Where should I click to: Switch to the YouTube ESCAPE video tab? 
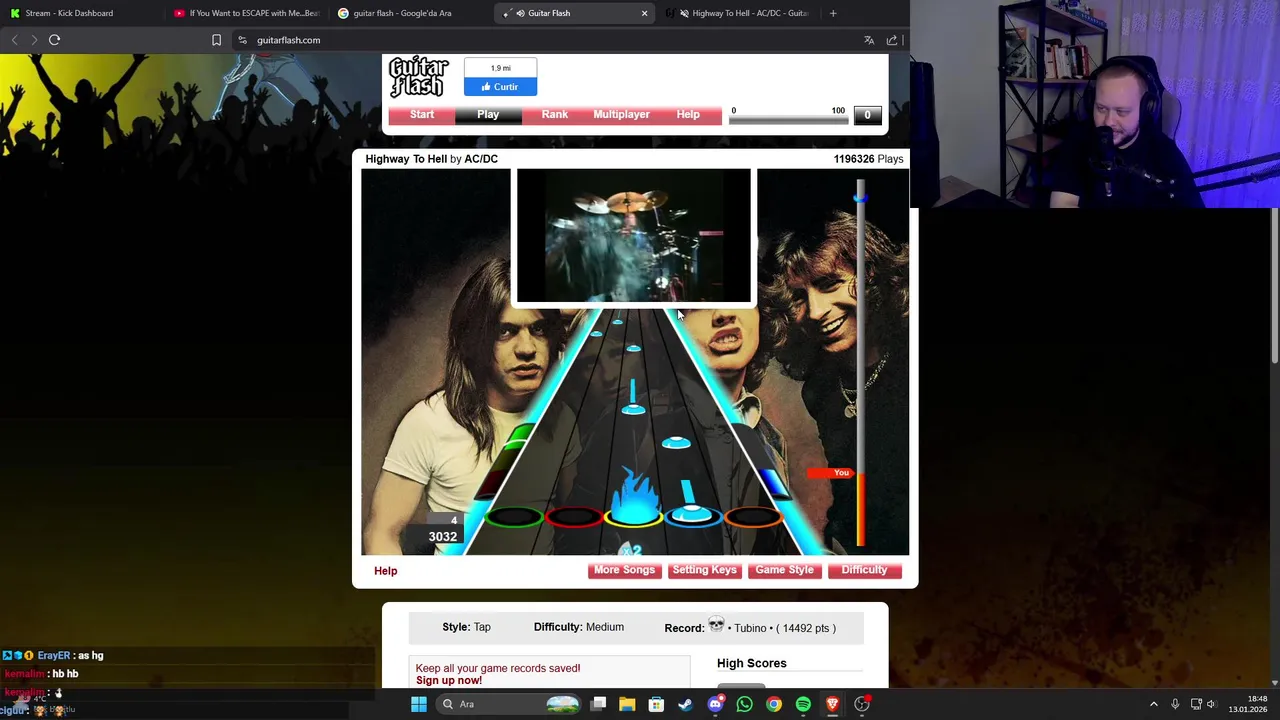[246, 13]
